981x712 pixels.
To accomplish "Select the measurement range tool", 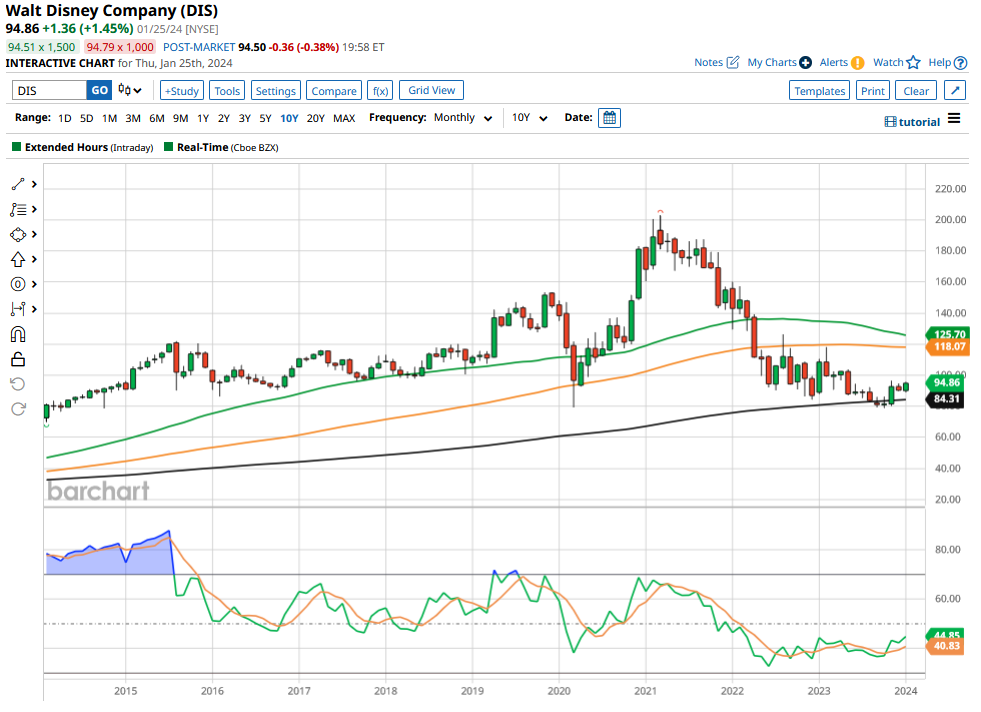I will (x=18, y=309).
